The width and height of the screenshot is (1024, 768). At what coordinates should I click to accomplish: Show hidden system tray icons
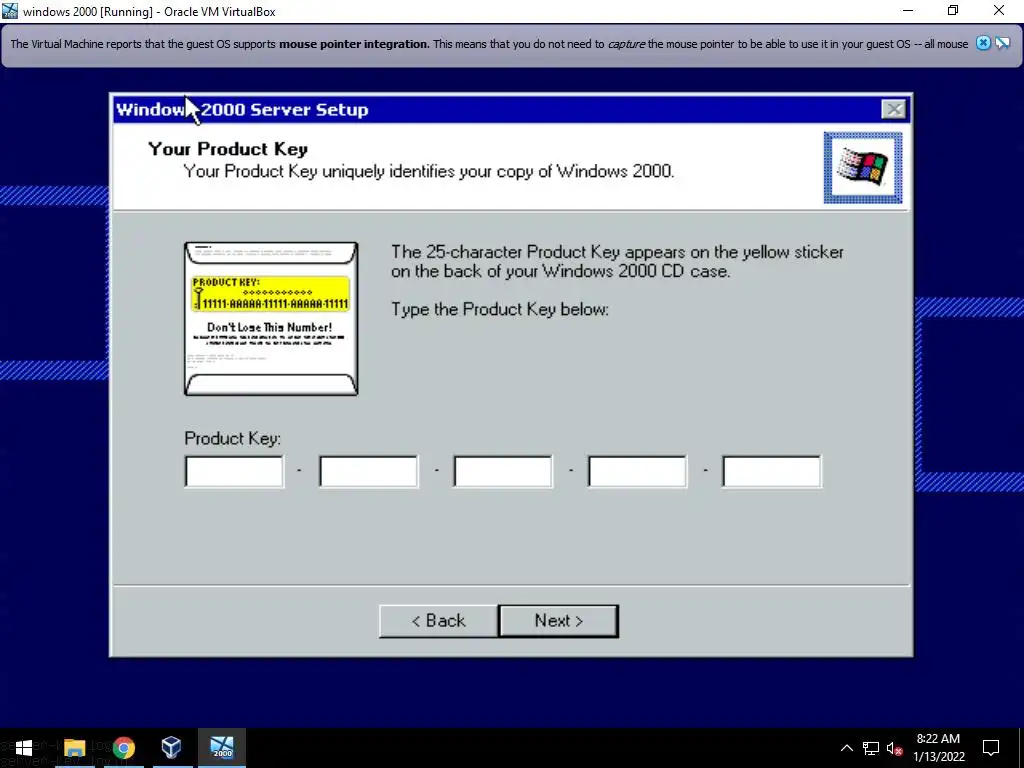point(846,748)
